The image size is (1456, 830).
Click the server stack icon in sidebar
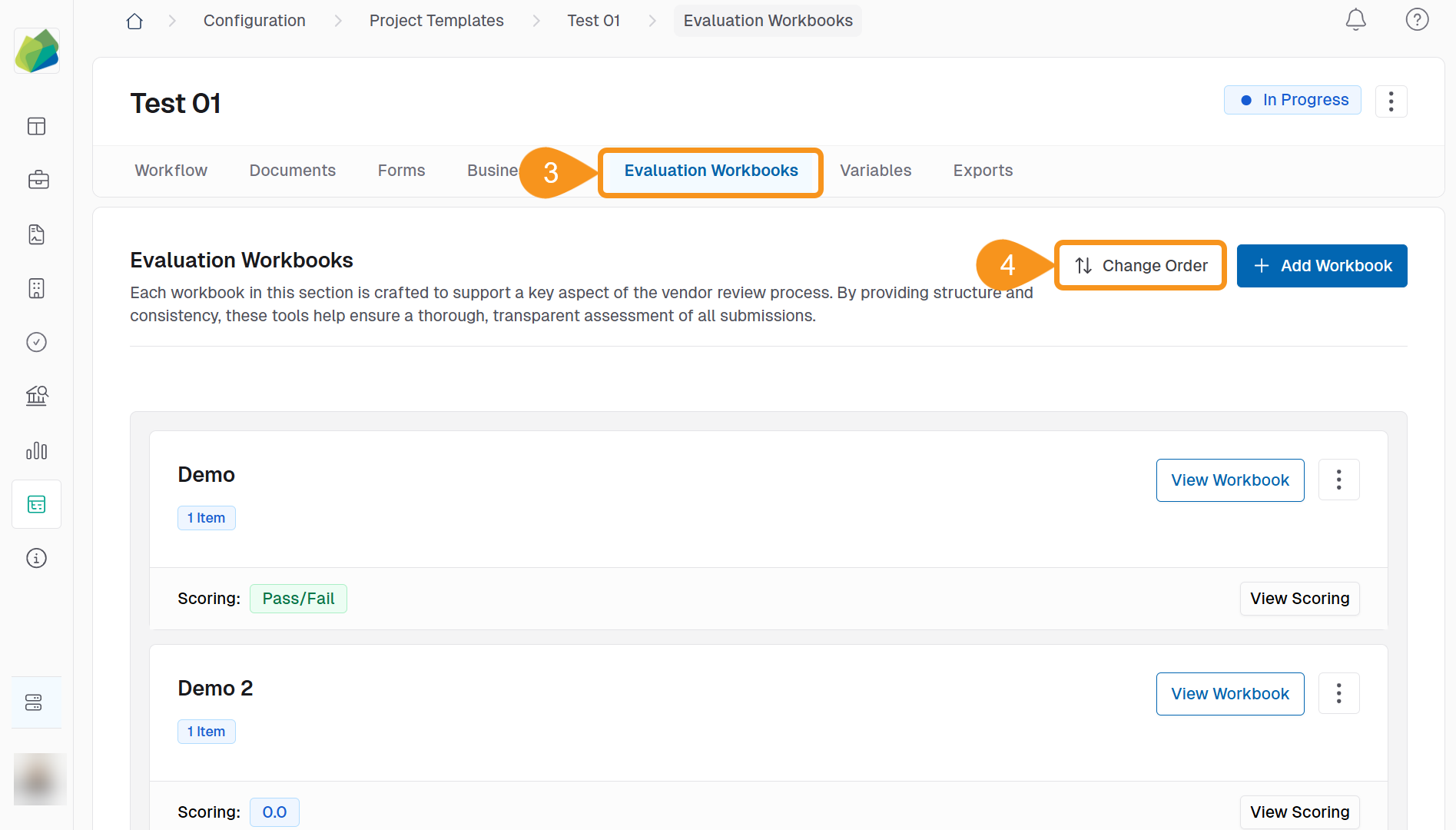pyautogui.click(x=34, y=702)
